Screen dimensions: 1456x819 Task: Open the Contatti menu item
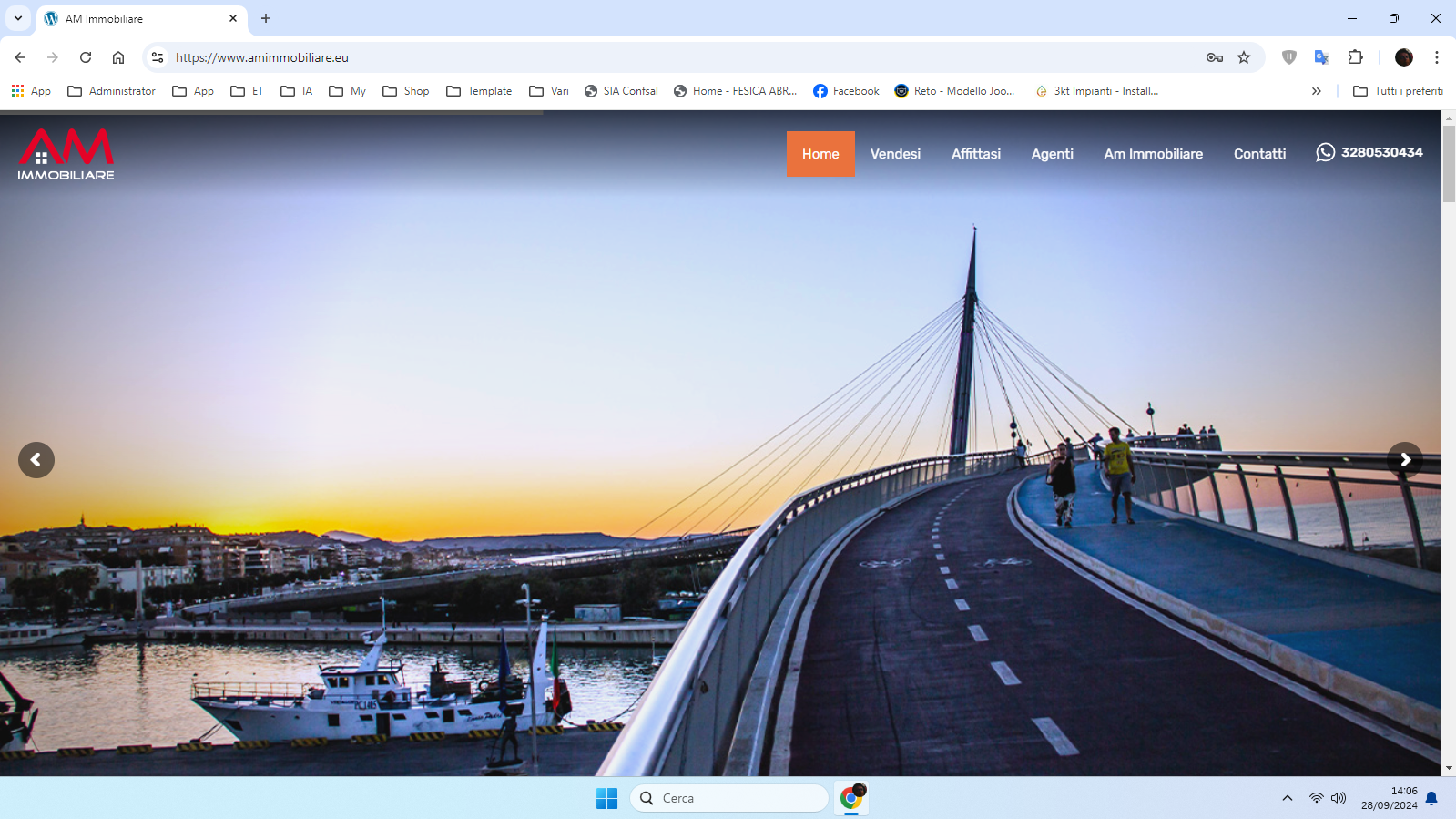pos(1260,154)
